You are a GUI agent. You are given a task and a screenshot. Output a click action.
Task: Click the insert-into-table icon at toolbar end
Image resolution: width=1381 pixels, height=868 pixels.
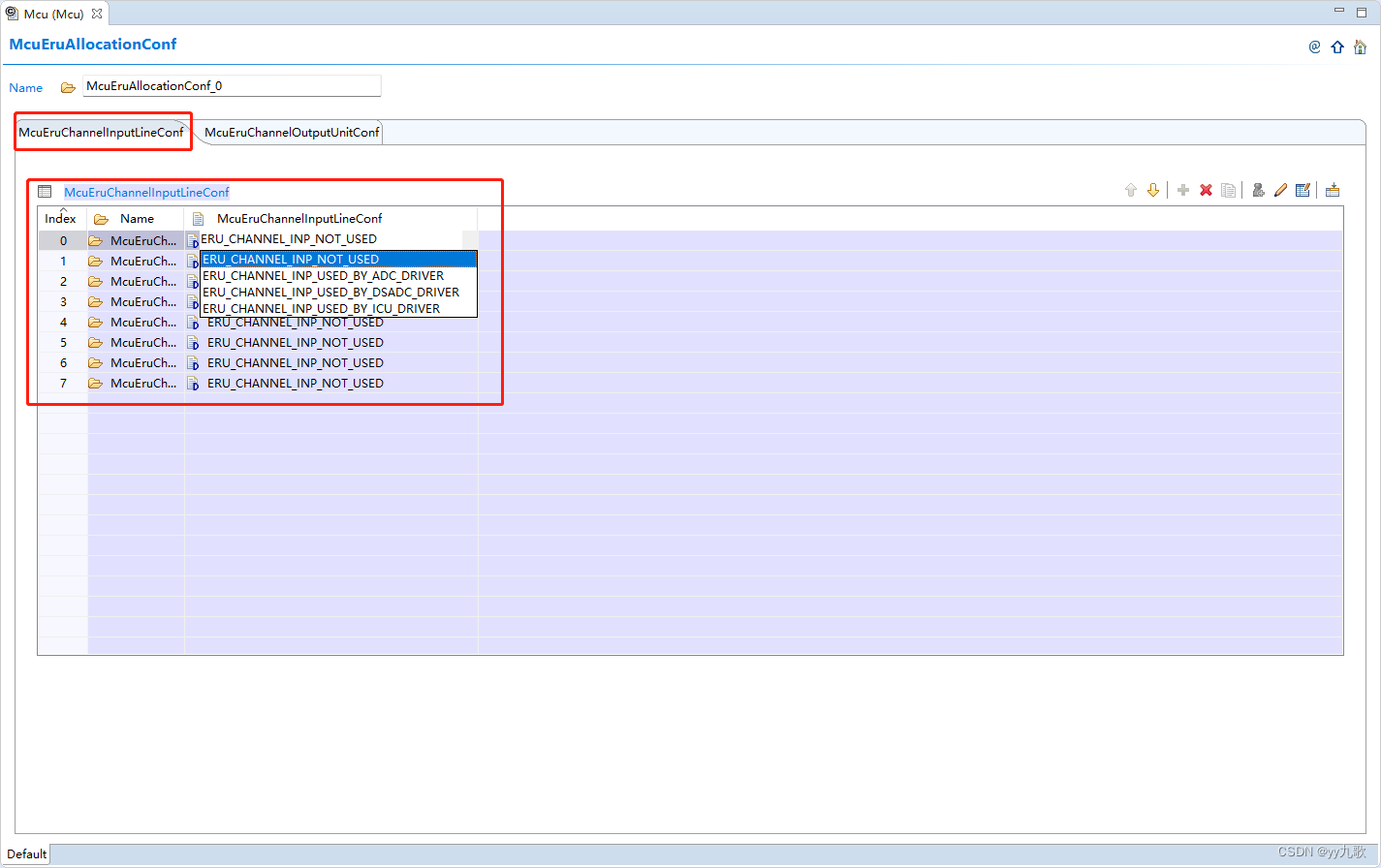[x=1333, y=190]
